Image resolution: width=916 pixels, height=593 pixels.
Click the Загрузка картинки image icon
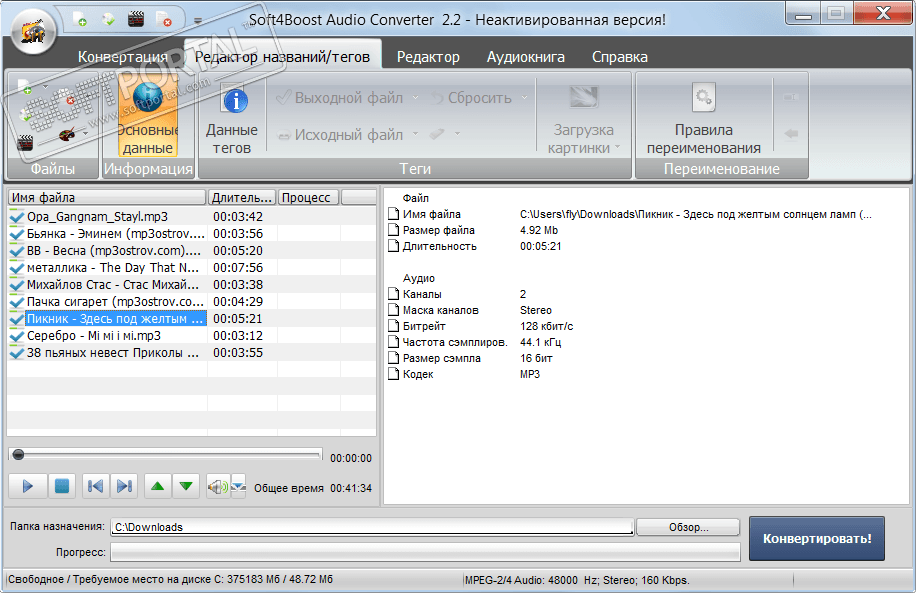[584, 98]
